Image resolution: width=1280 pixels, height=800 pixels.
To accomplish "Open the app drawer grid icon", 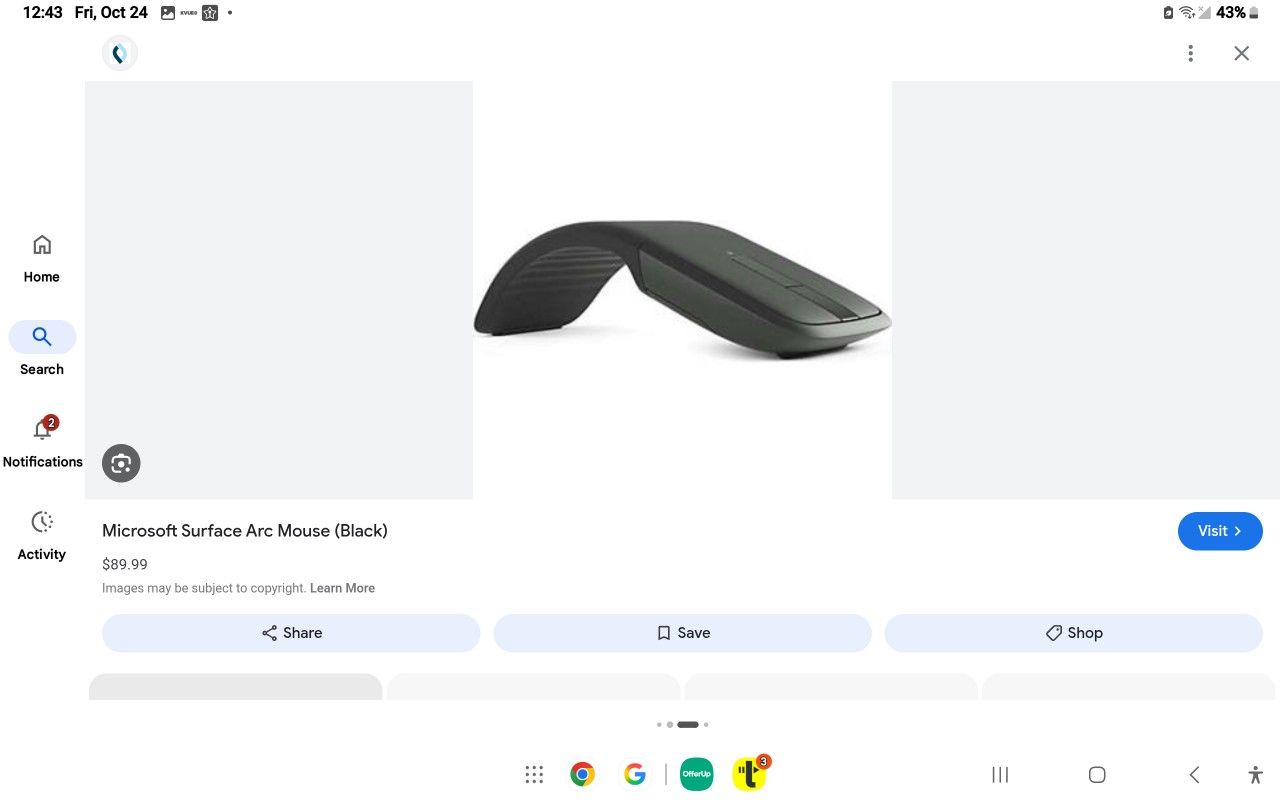I will click(534, 774).
